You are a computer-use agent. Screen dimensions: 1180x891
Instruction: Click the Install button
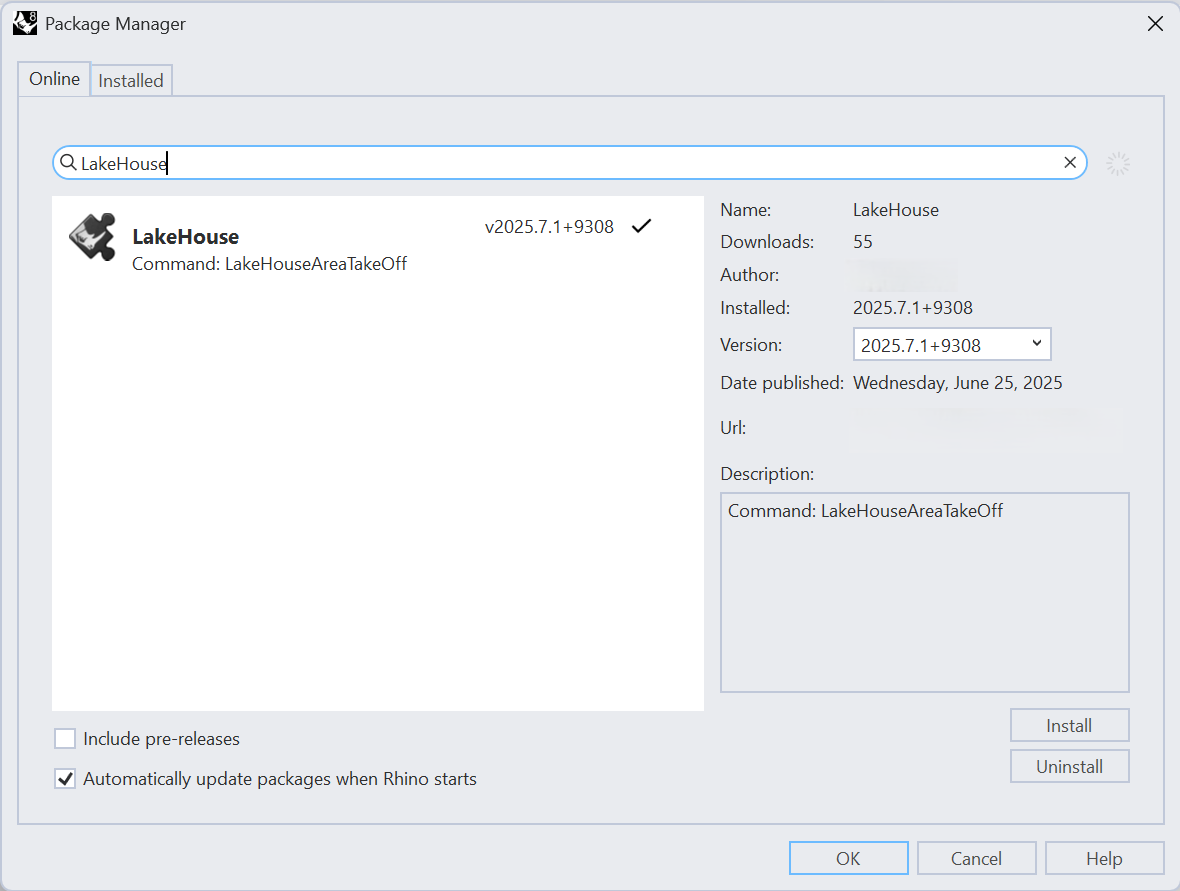[1069, 725]
